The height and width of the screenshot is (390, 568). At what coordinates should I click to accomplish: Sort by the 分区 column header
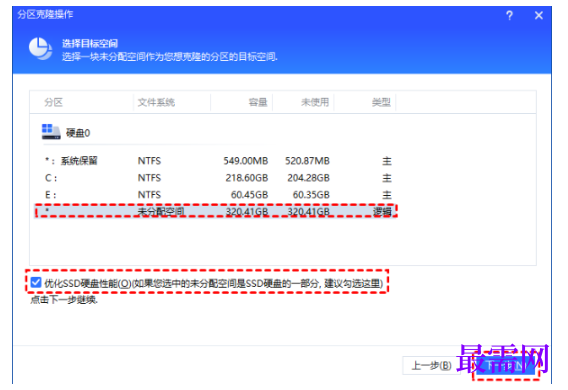(54, 102)
